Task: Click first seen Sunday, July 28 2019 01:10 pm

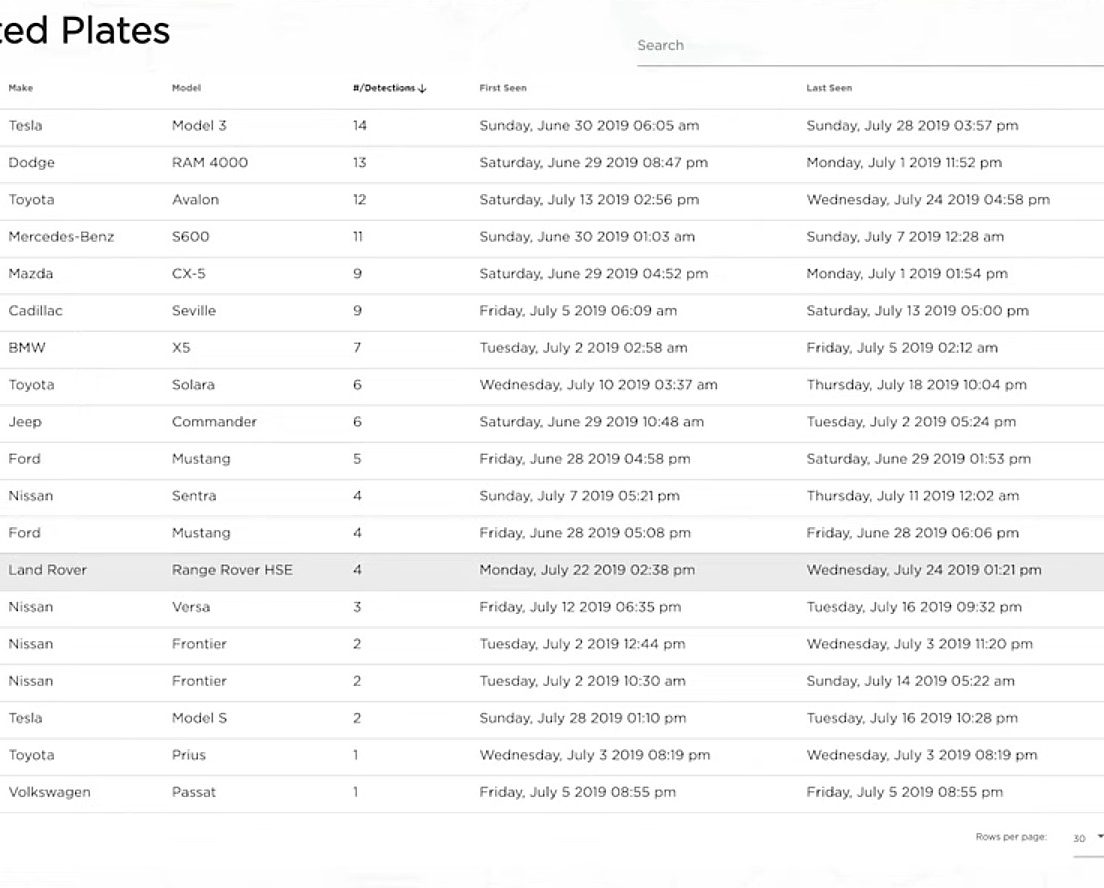Action: point(583,718)
